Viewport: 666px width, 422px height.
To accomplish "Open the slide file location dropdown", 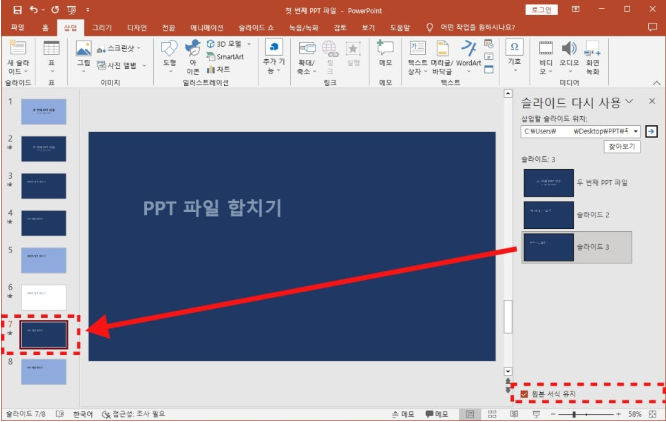I will coord(635,131).
